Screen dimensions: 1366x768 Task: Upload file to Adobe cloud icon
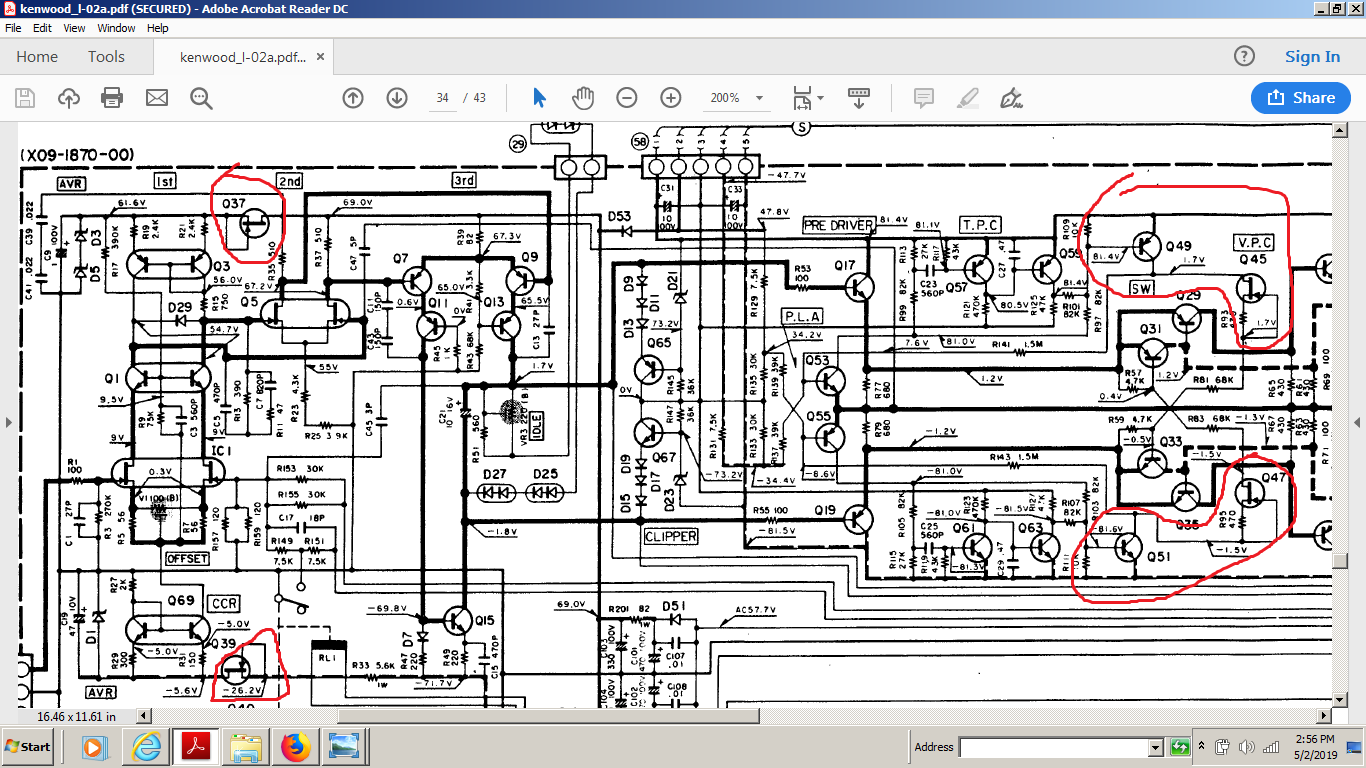point(69,98)
